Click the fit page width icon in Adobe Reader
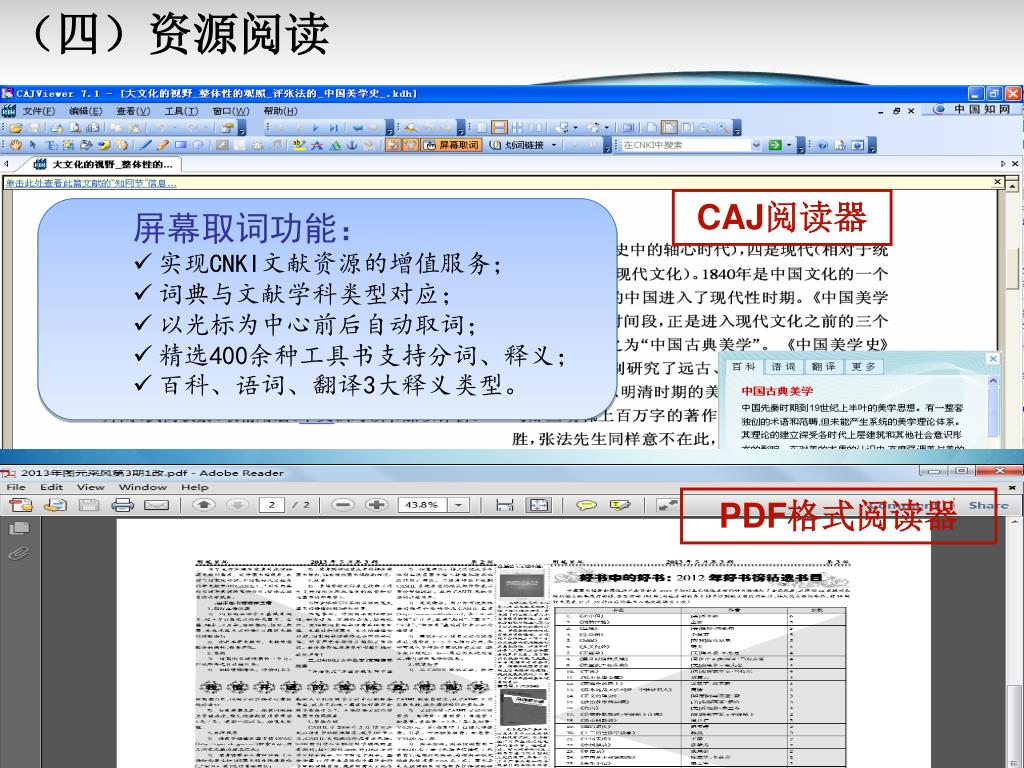 pyautogui.click(x=505, y=505)
